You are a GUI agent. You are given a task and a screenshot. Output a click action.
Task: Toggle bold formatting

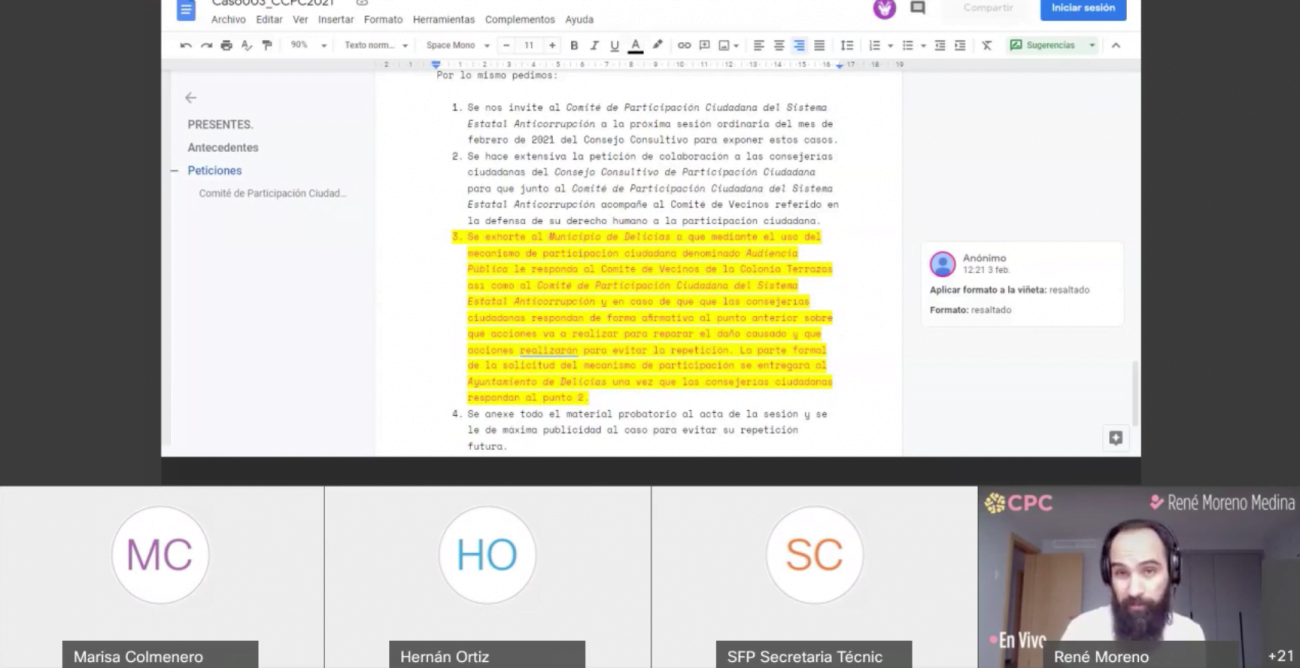(x=574, y=45)
